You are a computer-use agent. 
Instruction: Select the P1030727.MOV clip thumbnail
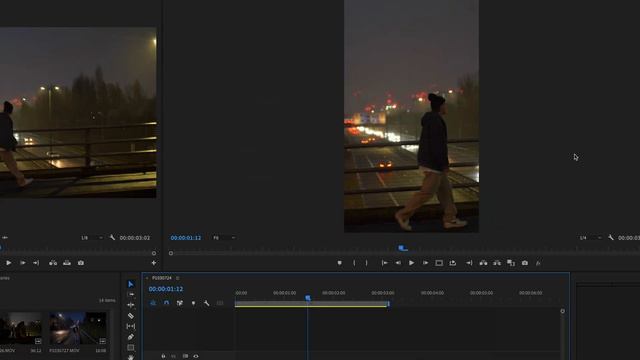pos(78,329)
